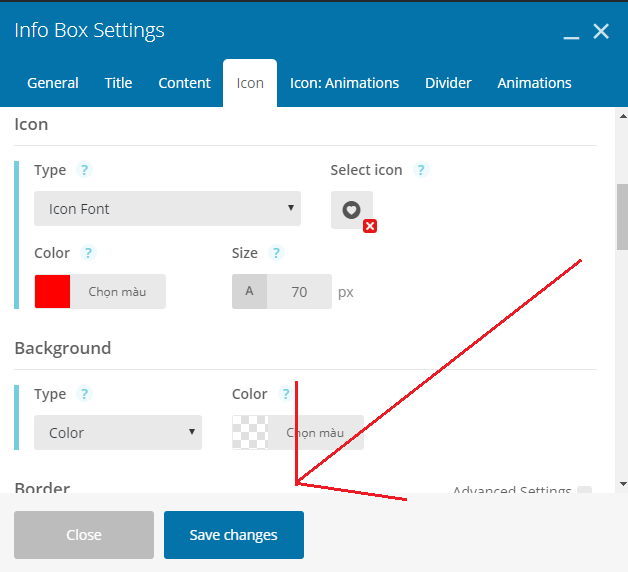This screenshot has height=572, width=628.
Task: Click help icon beside Size label
Action: (276, 253)
